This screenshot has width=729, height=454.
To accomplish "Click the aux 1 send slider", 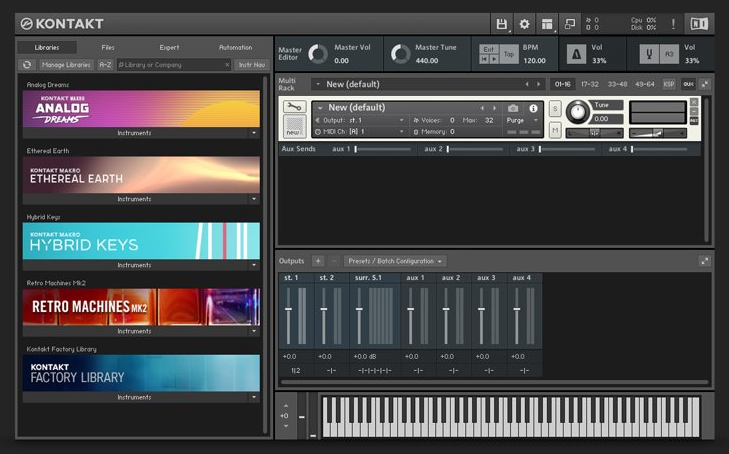I will point(383,149).
